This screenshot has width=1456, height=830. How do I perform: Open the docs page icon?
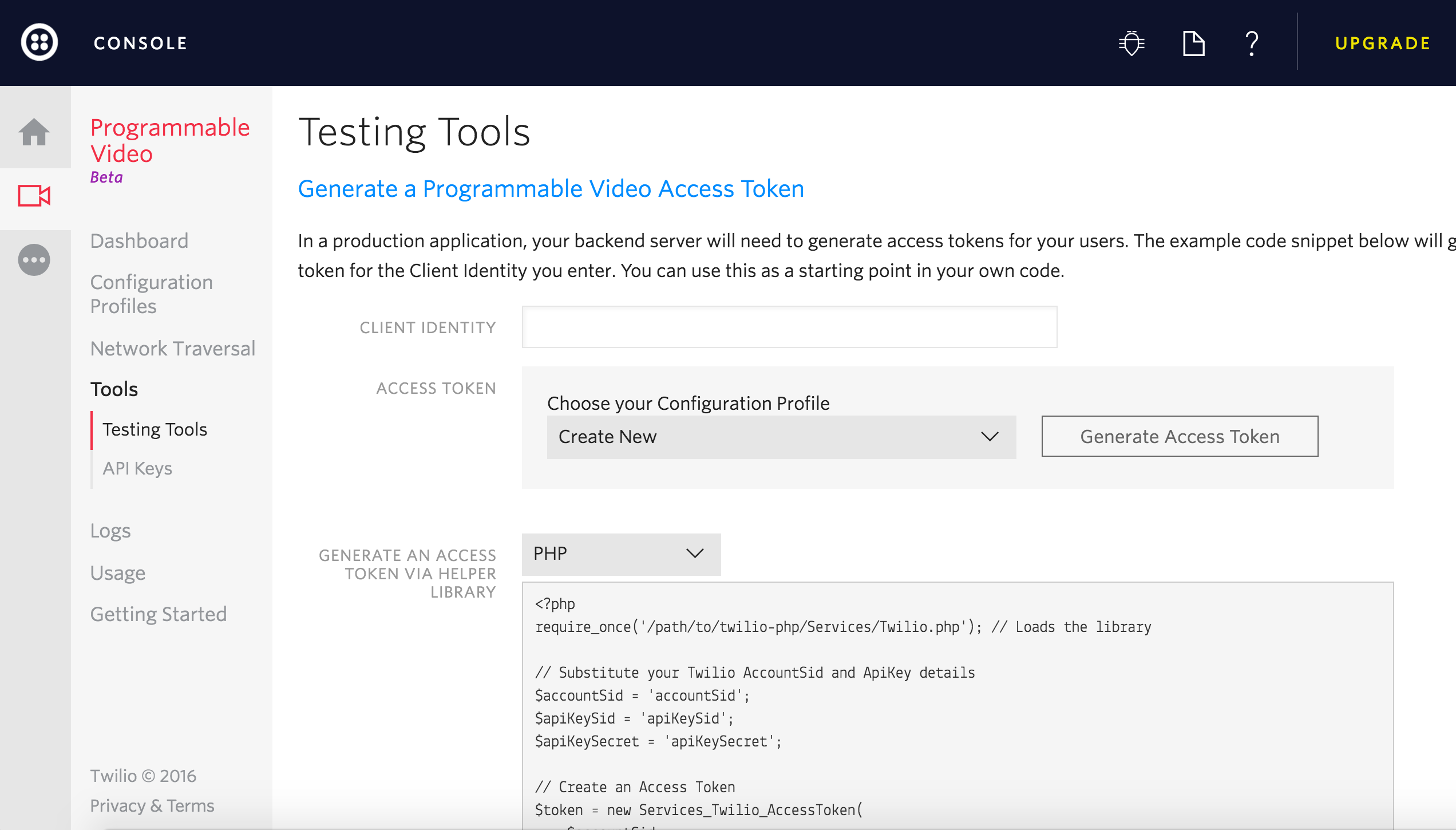coord(1193,44)
